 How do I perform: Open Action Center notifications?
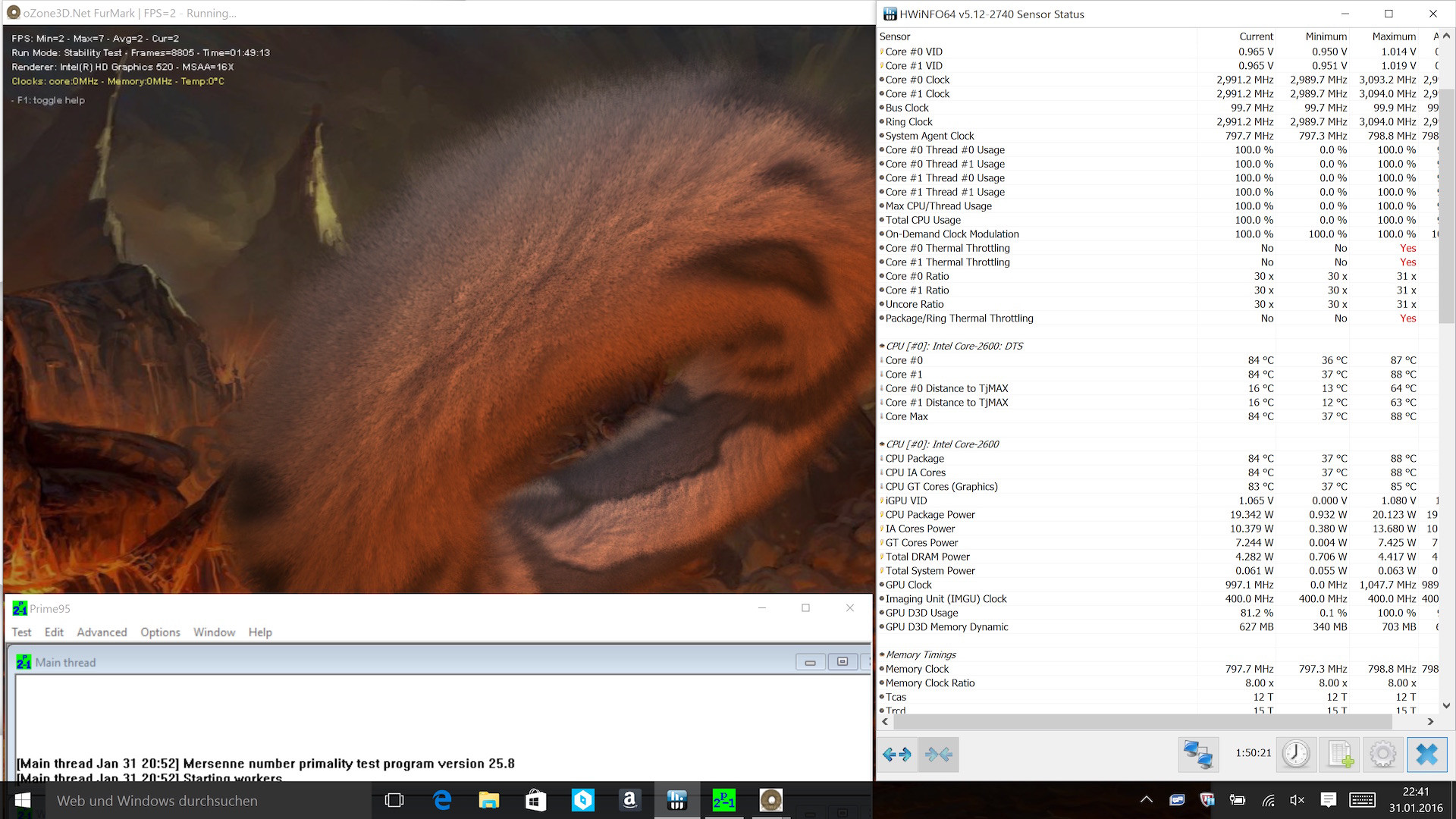point(1328,800)
